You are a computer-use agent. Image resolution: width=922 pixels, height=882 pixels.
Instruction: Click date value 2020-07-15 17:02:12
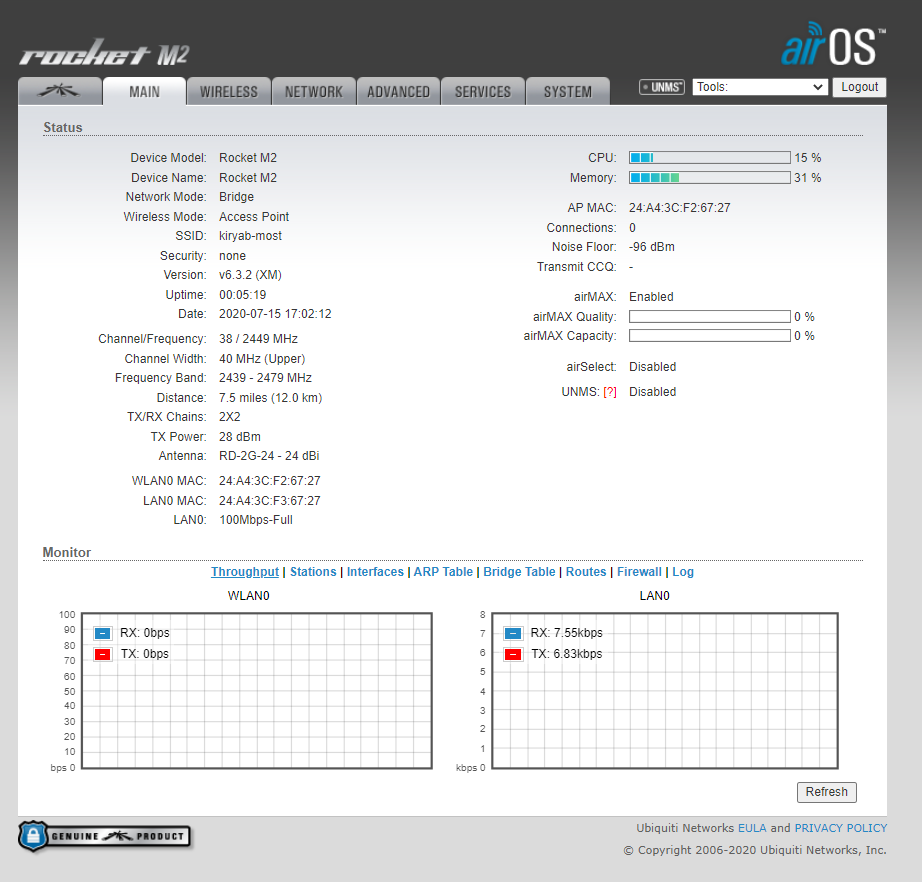pyautogui.click(x=275, y=314)
